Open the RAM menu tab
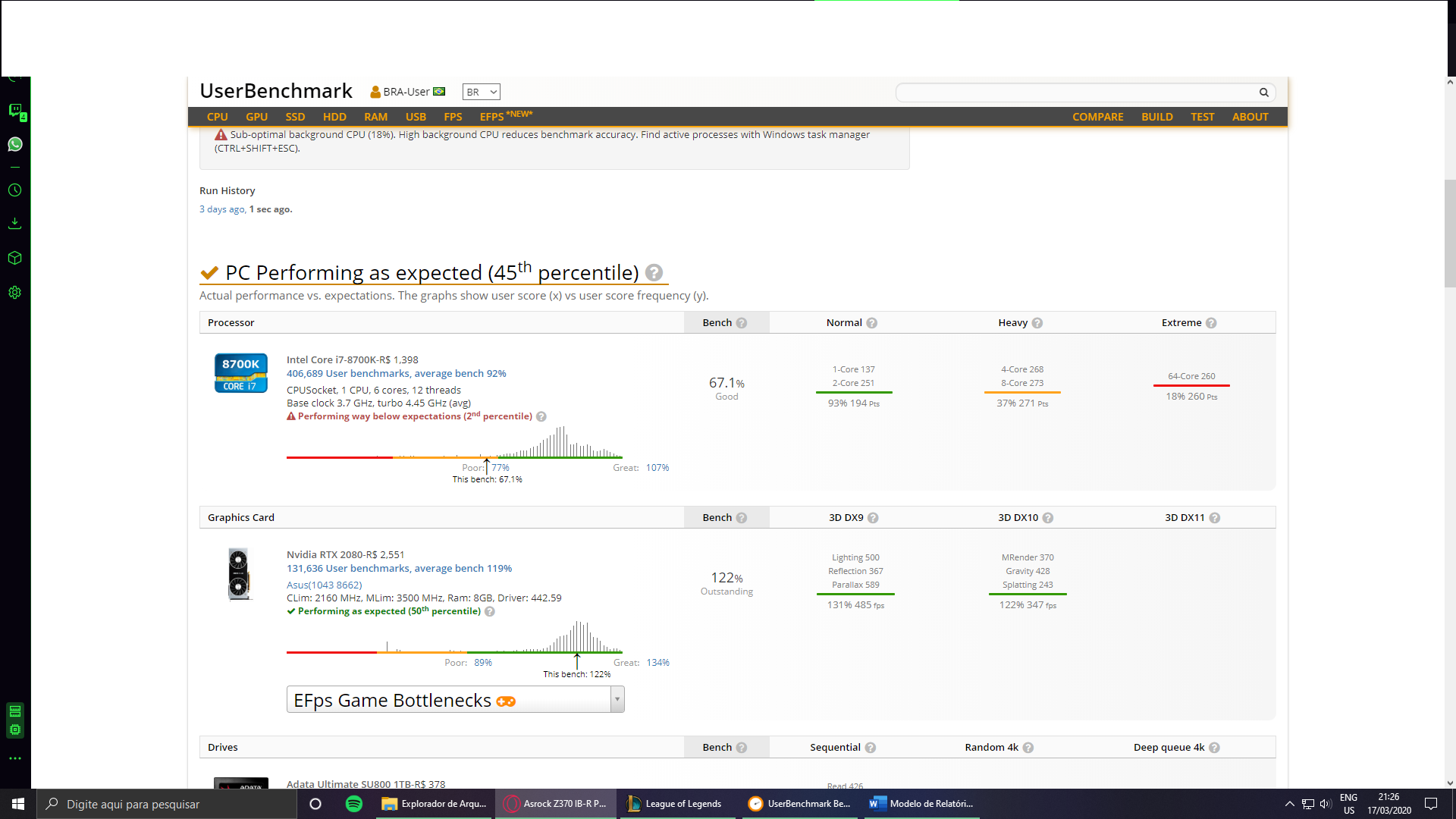Image resolution: width=1456 pixels, height=819 pixels. [375, 117]
